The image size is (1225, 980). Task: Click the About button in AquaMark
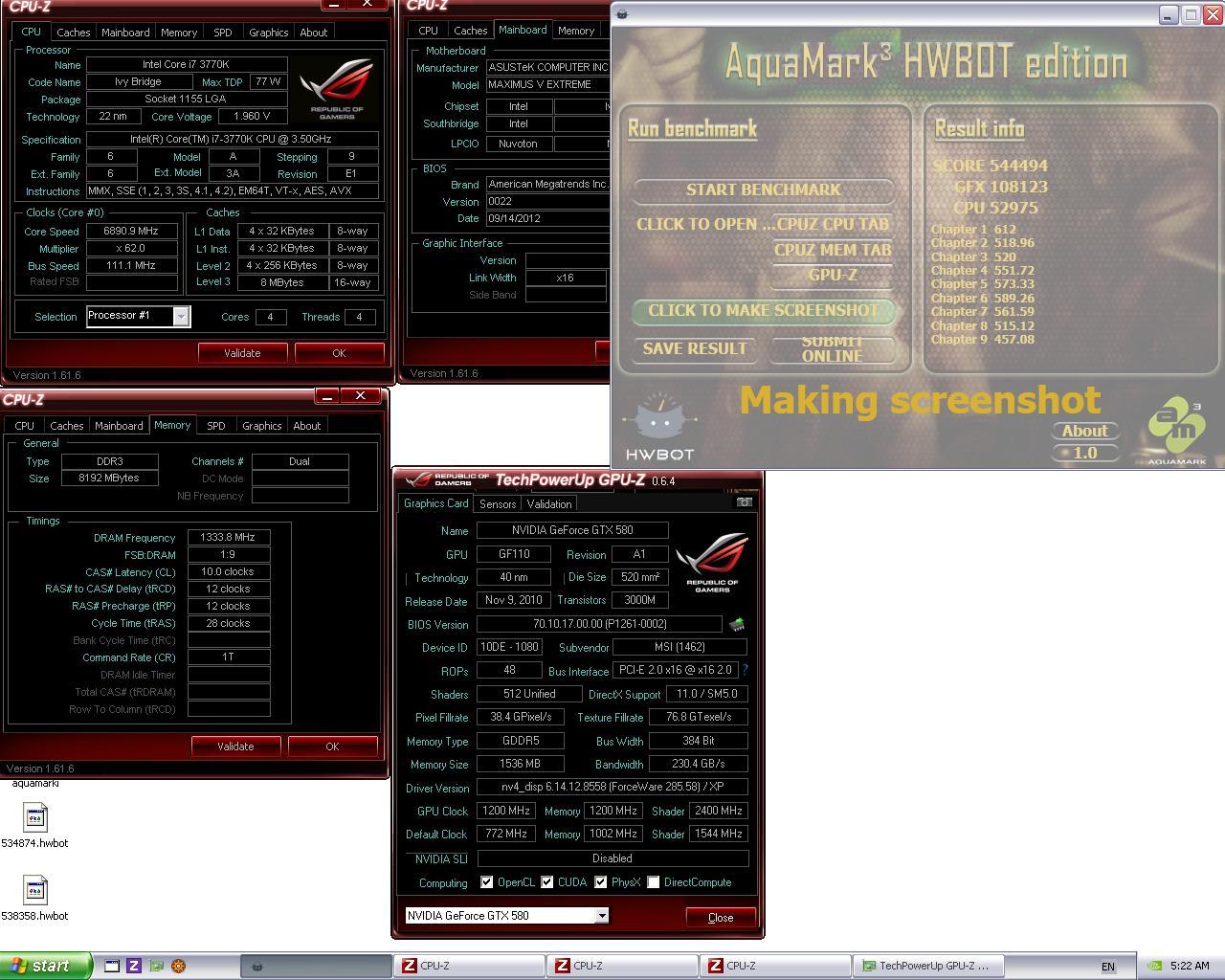pos(1085,431)
